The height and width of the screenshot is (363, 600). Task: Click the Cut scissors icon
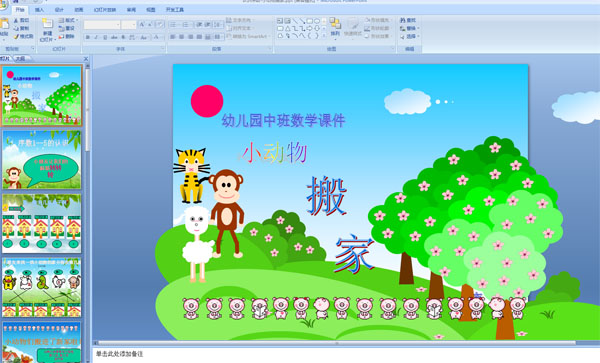pyautogui.click(x=16, y=20)
